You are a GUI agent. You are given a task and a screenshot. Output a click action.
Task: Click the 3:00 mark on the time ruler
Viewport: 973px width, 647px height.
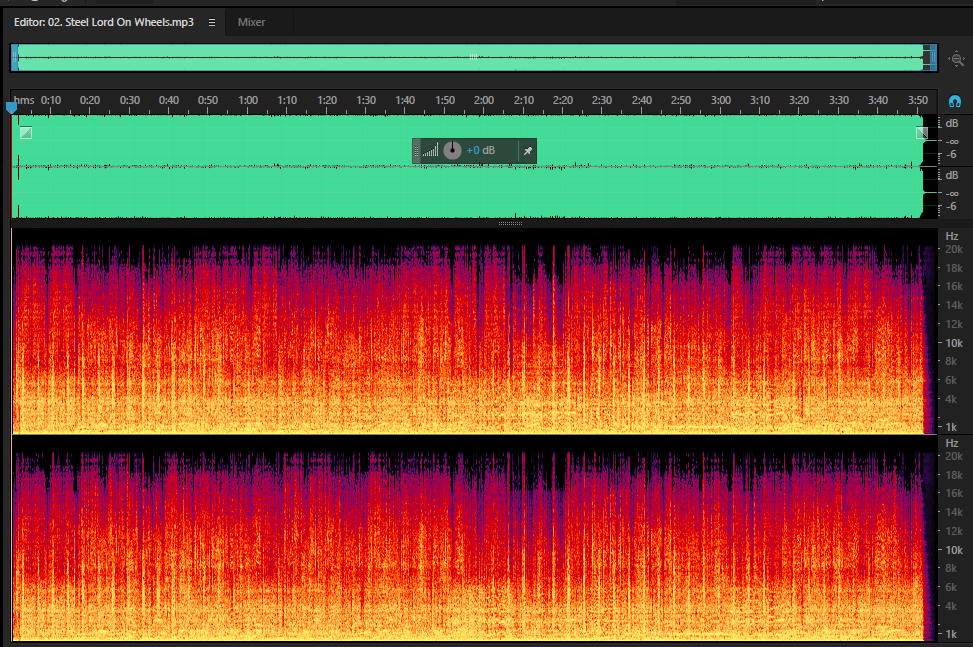tap(720, 100)
